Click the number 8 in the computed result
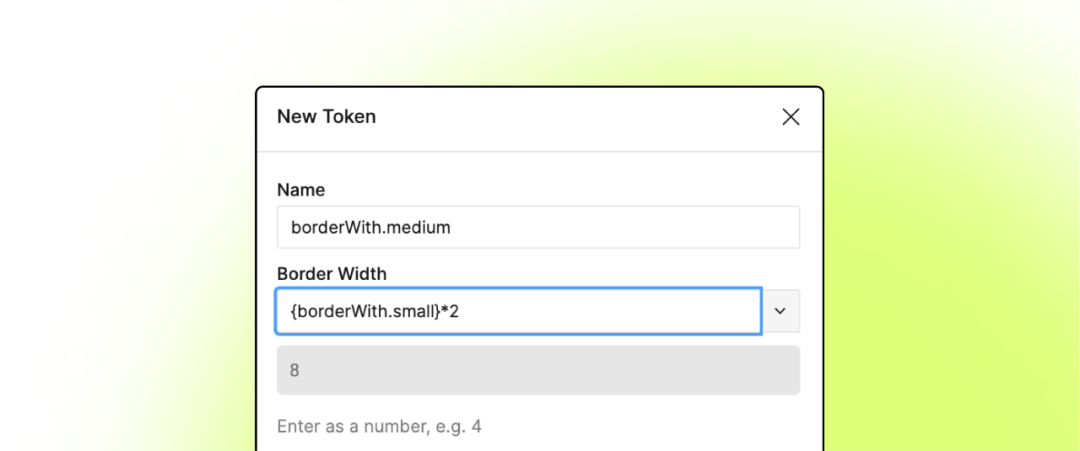Image resolution: width=1080 pixels, height=451 pixels. click(295, 370)
